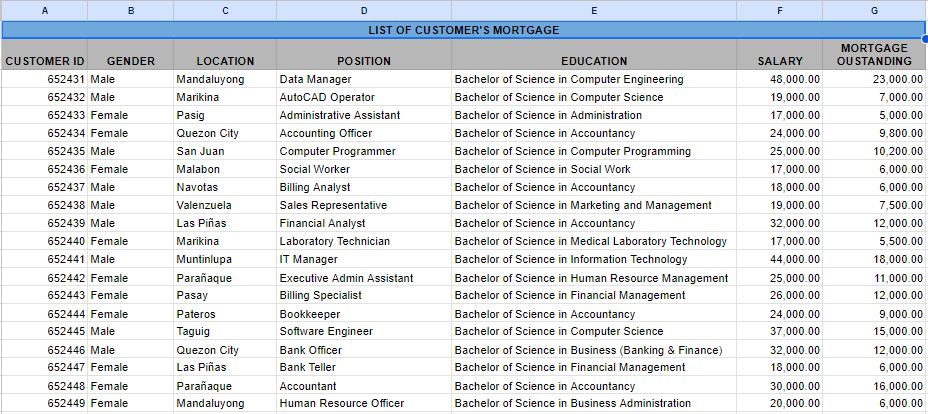Select the Muntinlupa location cell
Viewport: 928px width, 414px height.
coord(225,259)
